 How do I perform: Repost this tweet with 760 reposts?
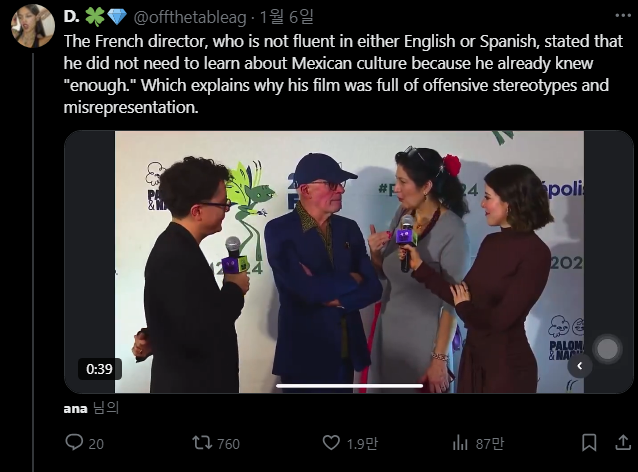coord(203,442)
